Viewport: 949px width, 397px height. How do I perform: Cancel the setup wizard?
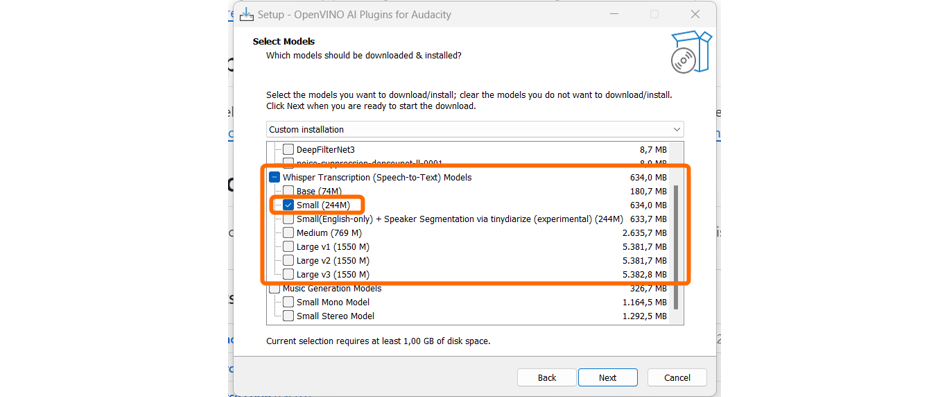677,378
